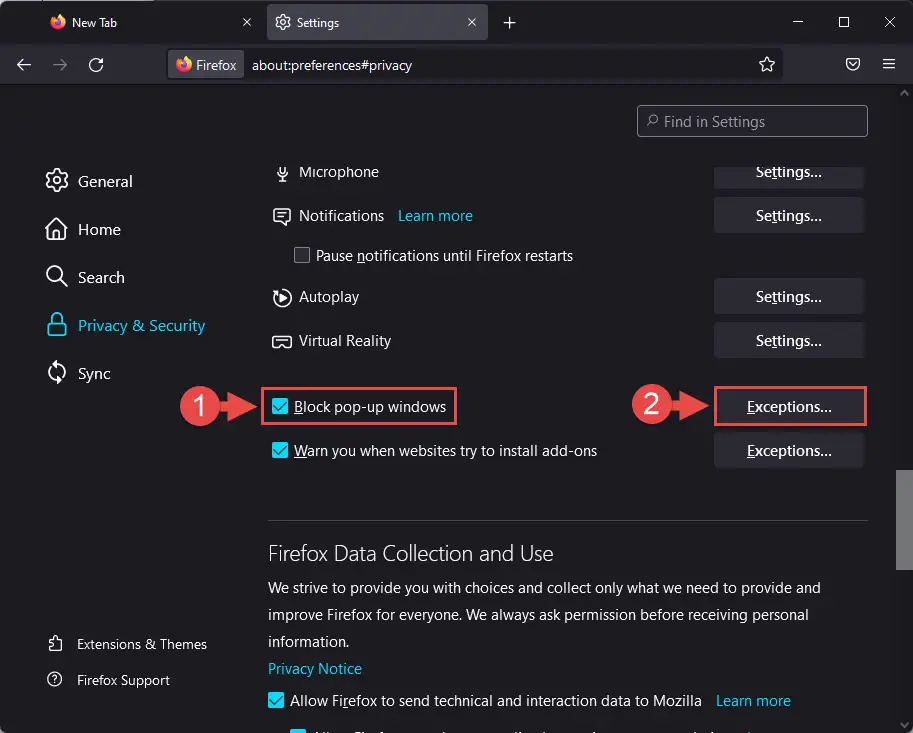
Task: Click the Microphone permission icon
Action: 282,173
